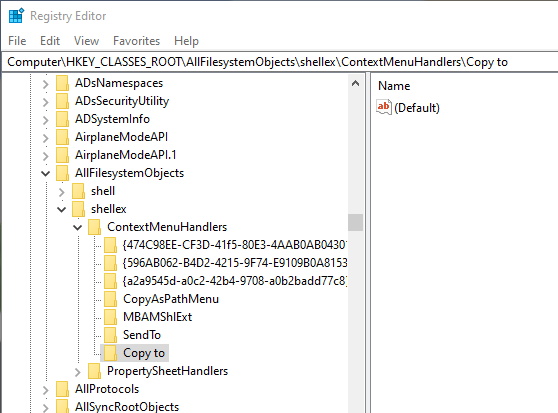Click the shellex folder icon
The image size is (558, 413).
(78, 209)
